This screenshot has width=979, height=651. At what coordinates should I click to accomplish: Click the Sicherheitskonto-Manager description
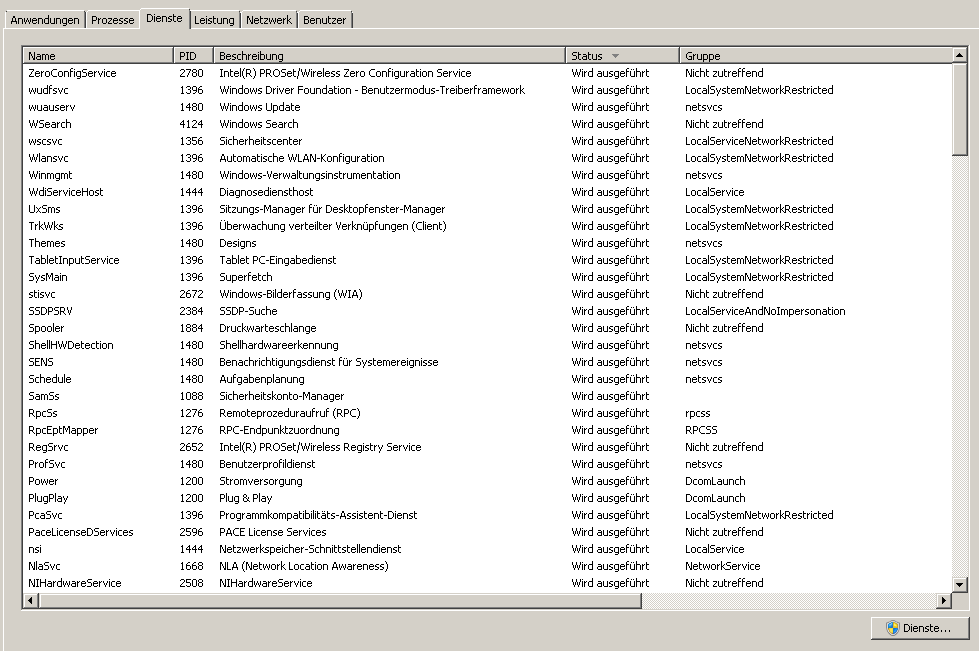click(x=282, y=396)
